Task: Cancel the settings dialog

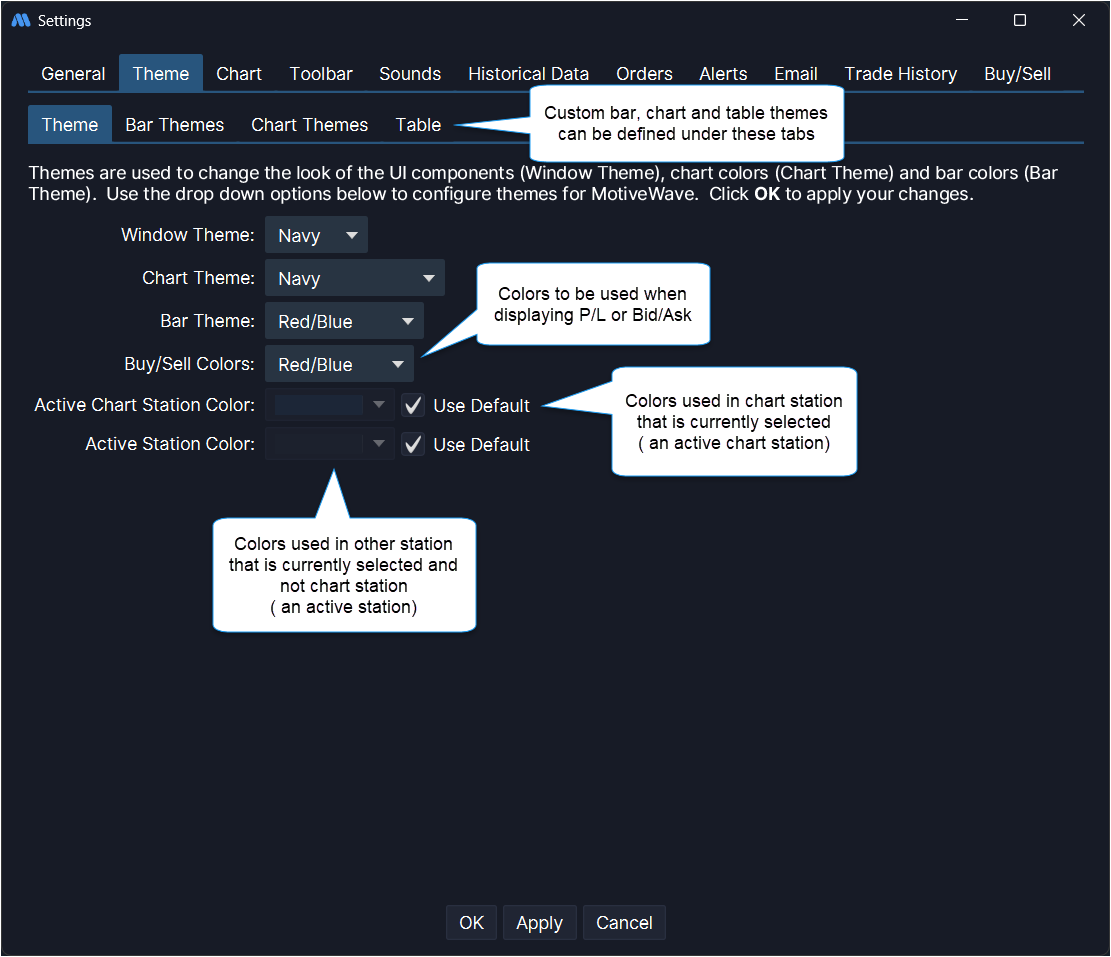Action: tap(624, 923)
